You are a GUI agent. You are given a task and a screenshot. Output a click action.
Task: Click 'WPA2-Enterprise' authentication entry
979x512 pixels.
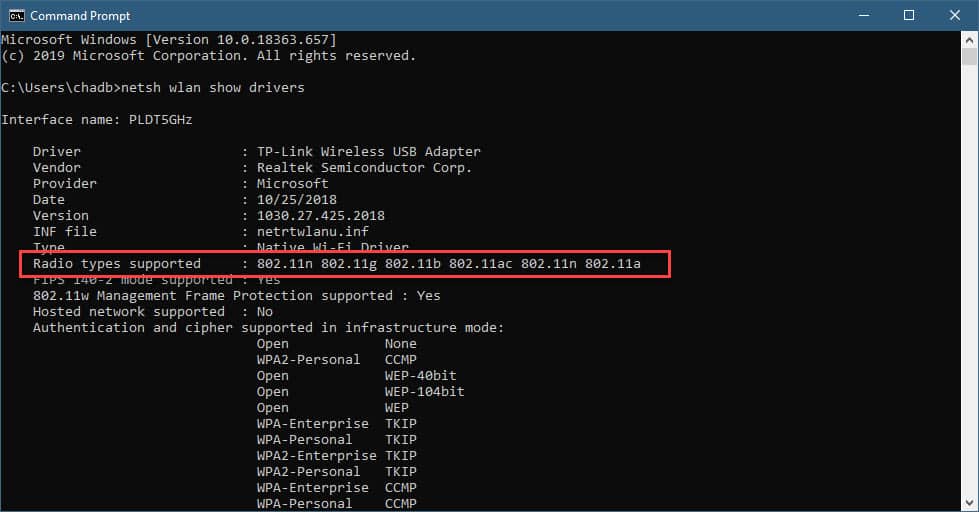(x=317, y=456)
